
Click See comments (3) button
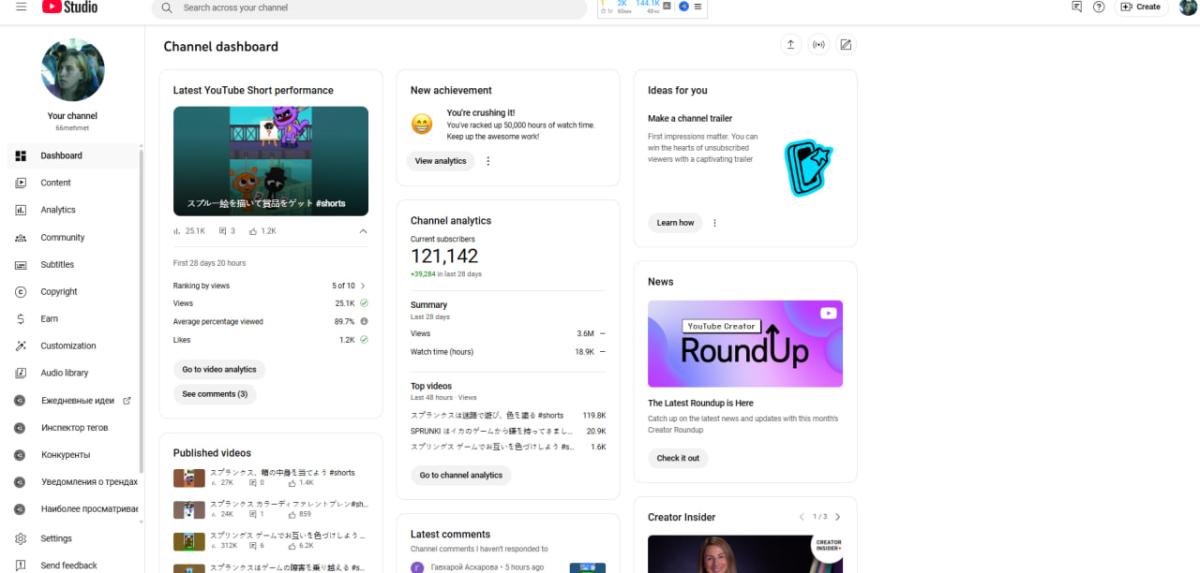pos(214,395)
